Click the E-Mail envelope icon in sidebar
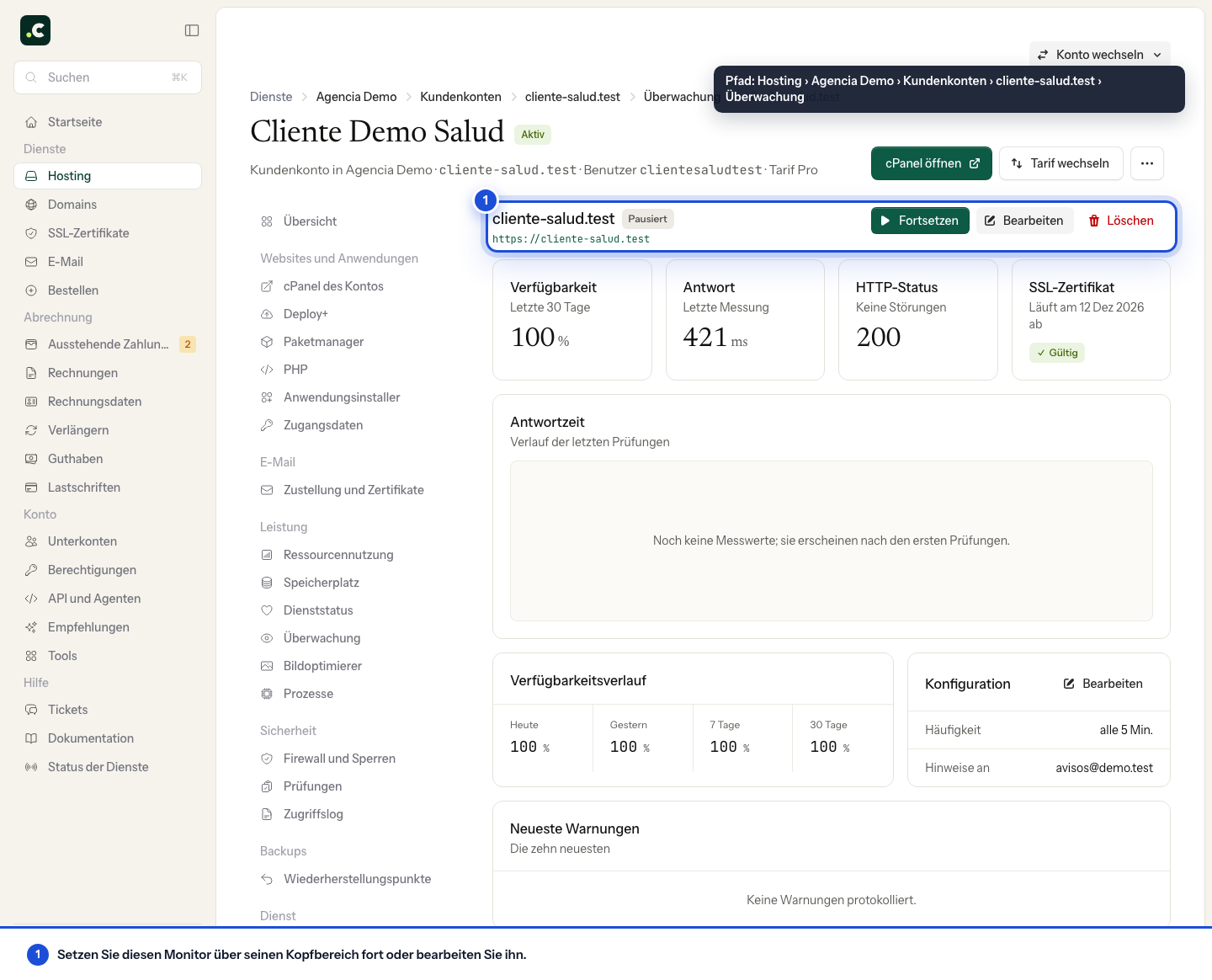Image resolution: width=1212 pixels, height=980 pixels. (x=31, y=262)
